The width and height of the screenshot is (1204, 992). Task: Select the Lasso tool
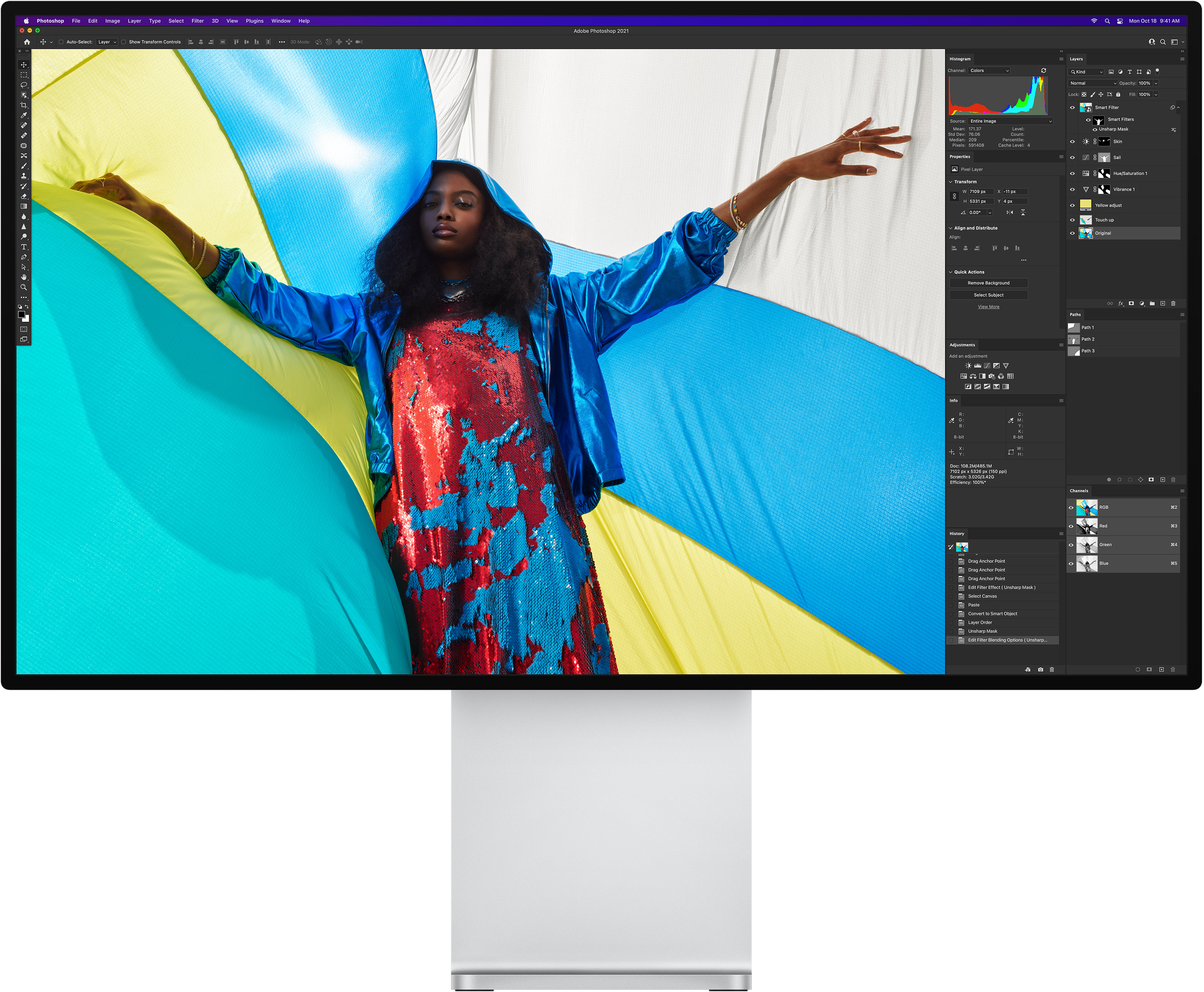pyautogui.click(x=23, y=85)
